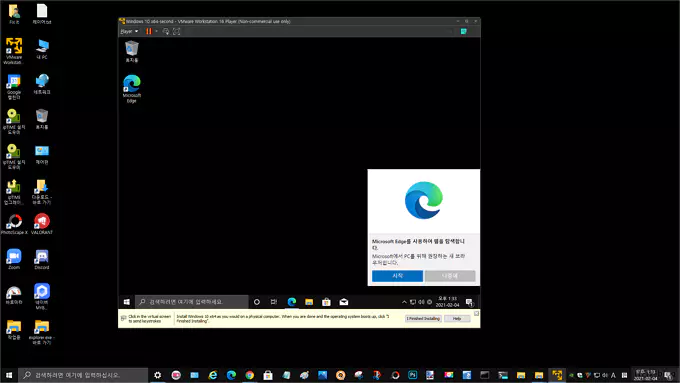Launch Edge from the VM taskbar
Screen dimensions: 680x383
click(291, 302)
